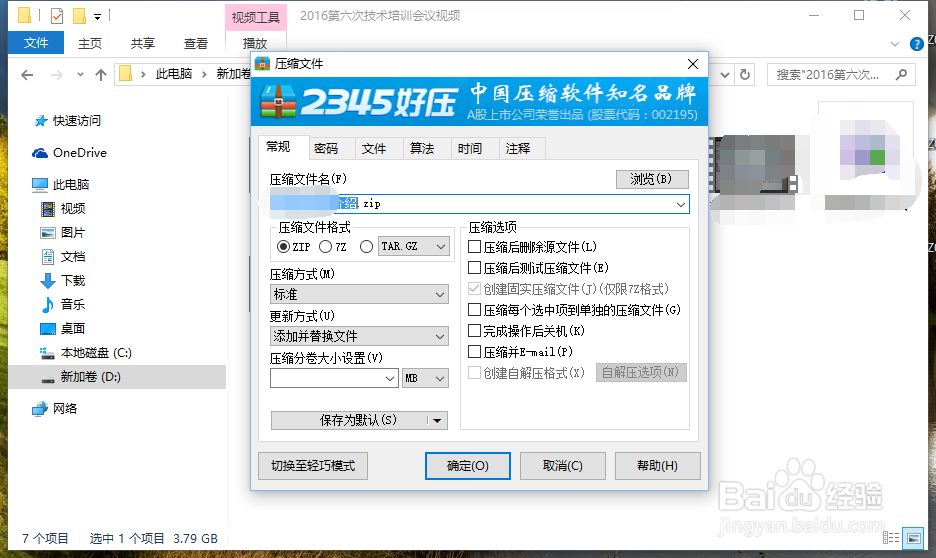Viewport: 936px width, 558px height.
Task: Open OneDrive cloud icon in sidebar
Action: coord(40,153)
